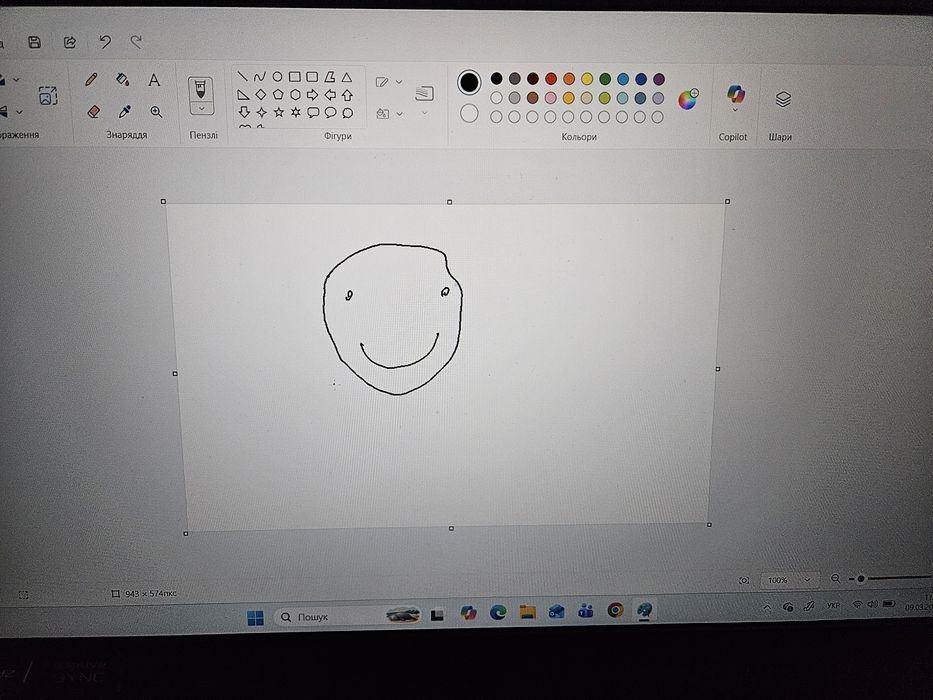The height and width of the screenshot is (700, 933).
Task: Undo the last action
Action: [105, 42]
